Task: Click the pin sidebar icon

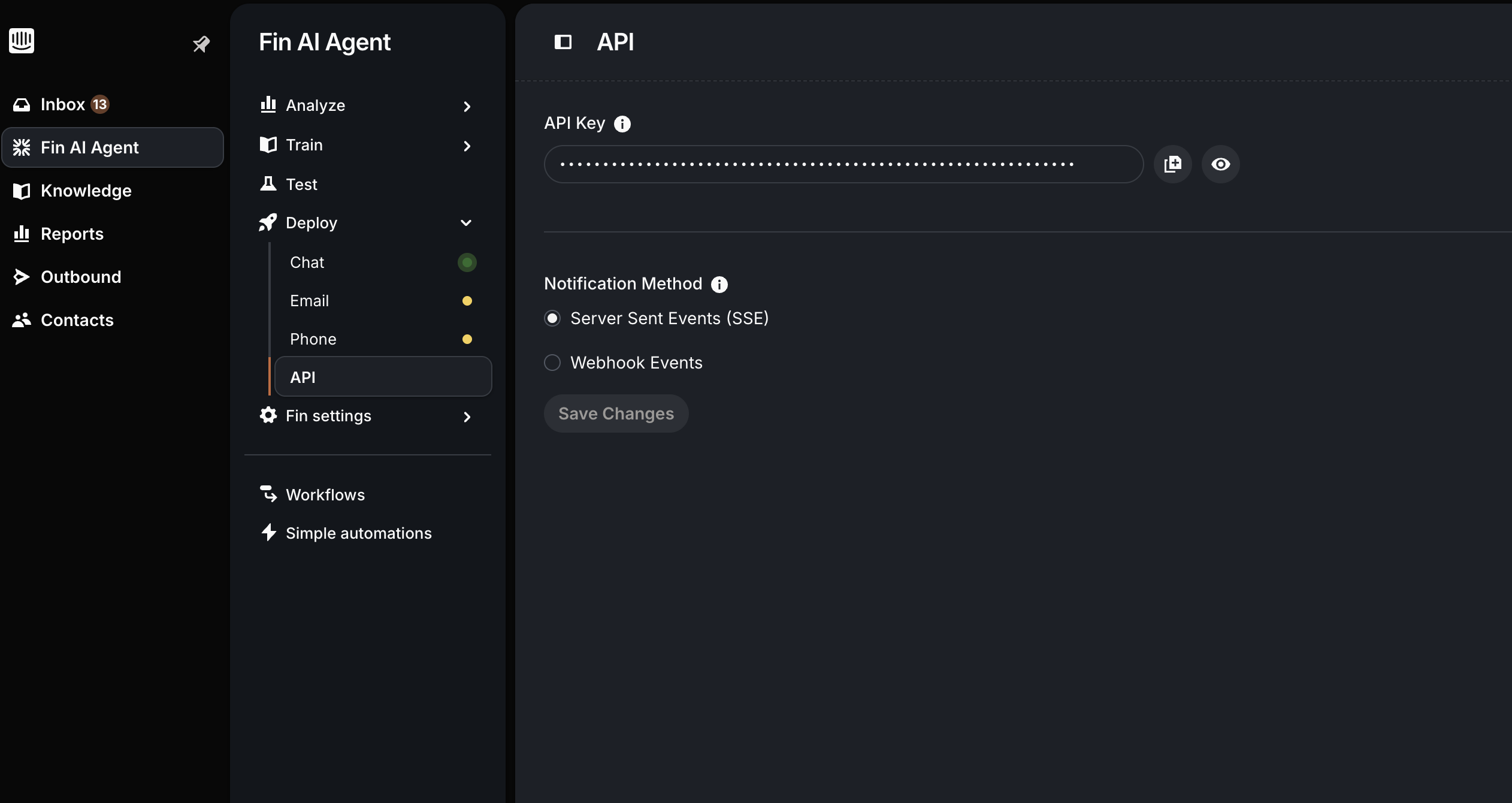Action: pyautogui.click(x=201, y=44)
